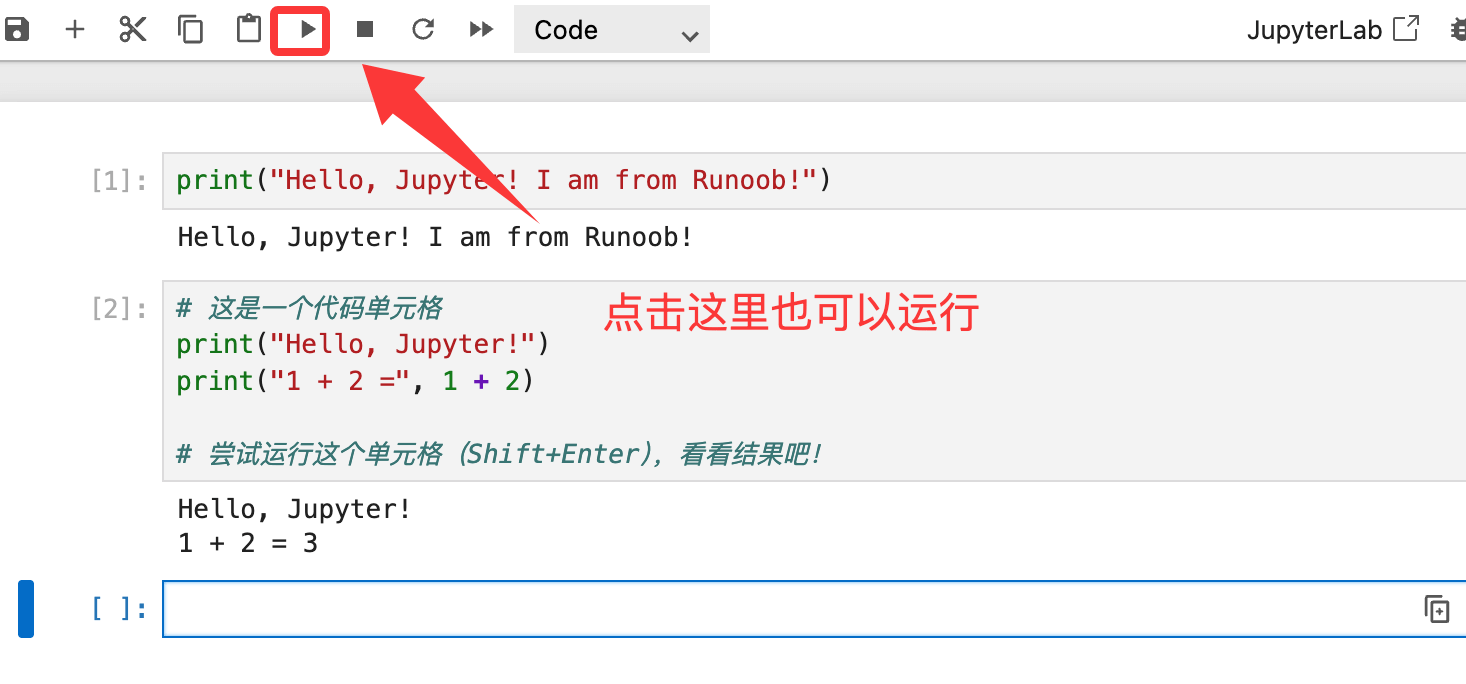Interrupt the kernel with the stop square
The width and height of the screenshot is (1466, 684).
pos(365,30)
